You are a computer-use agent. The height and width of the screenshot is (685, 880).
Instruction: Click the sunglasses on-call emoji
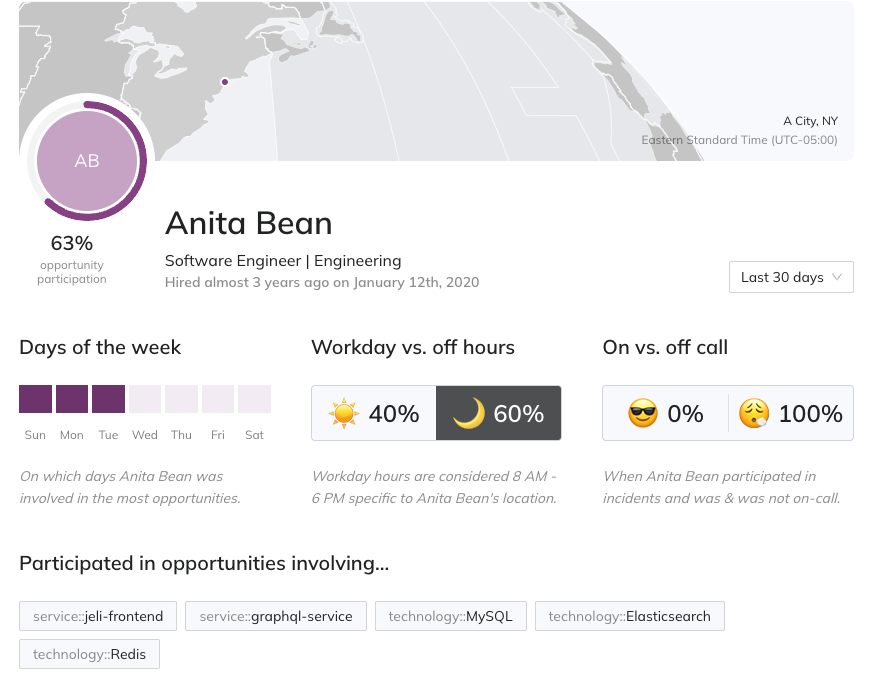643,413
